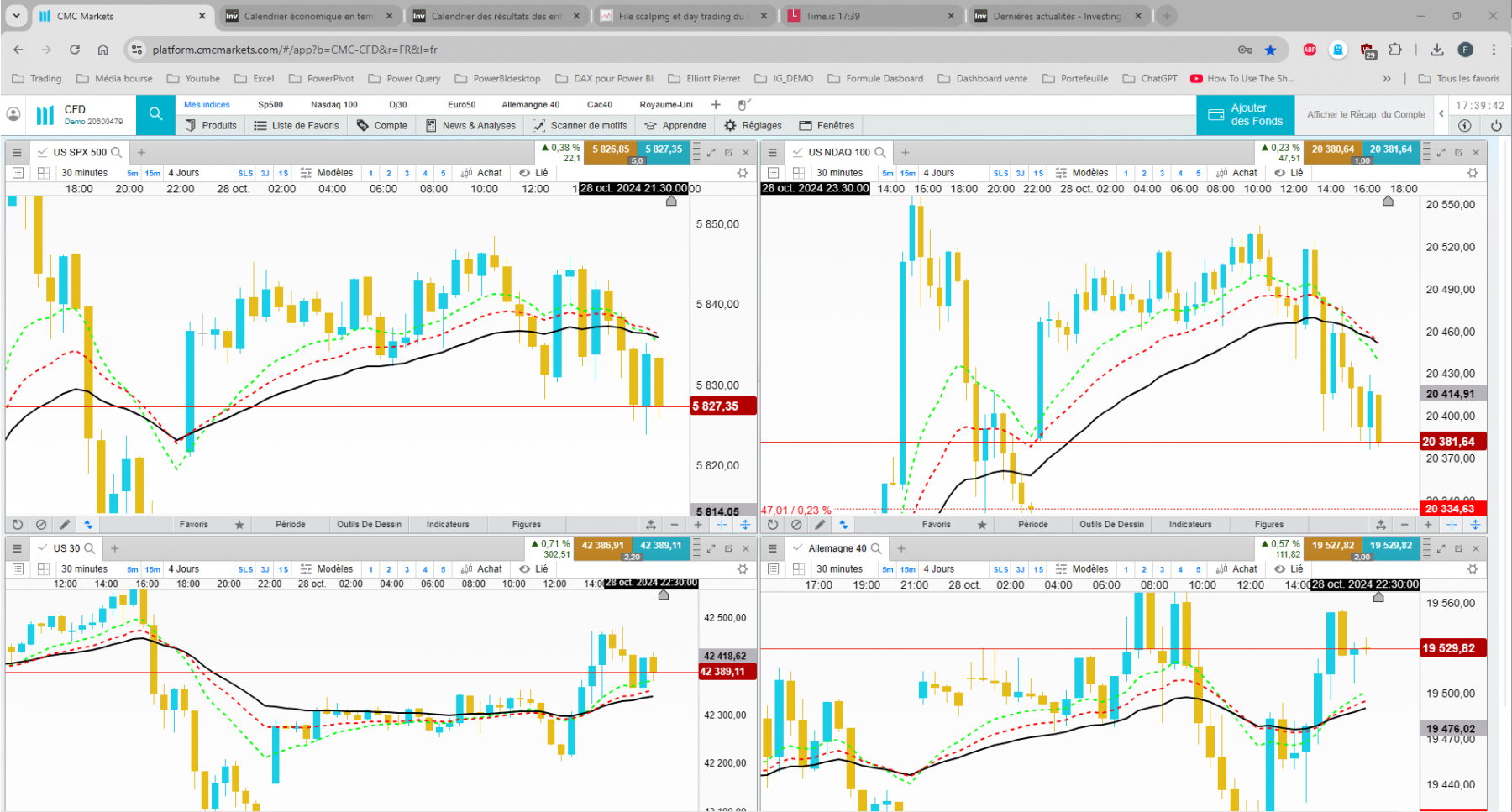Open the Produits menu
Image resolution: width=1512 pixels, height=812 pixels.
[212, 125]
